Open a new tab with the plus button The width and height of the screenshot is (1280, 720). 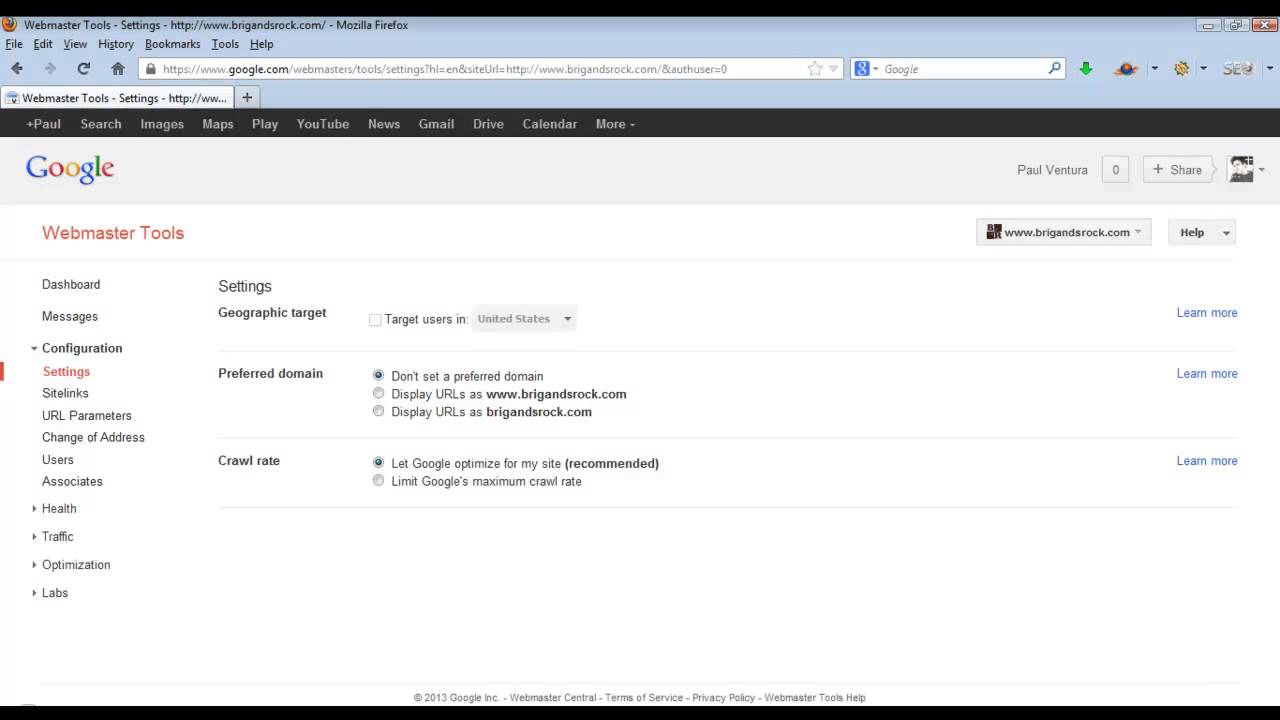[x=247, y=97]
